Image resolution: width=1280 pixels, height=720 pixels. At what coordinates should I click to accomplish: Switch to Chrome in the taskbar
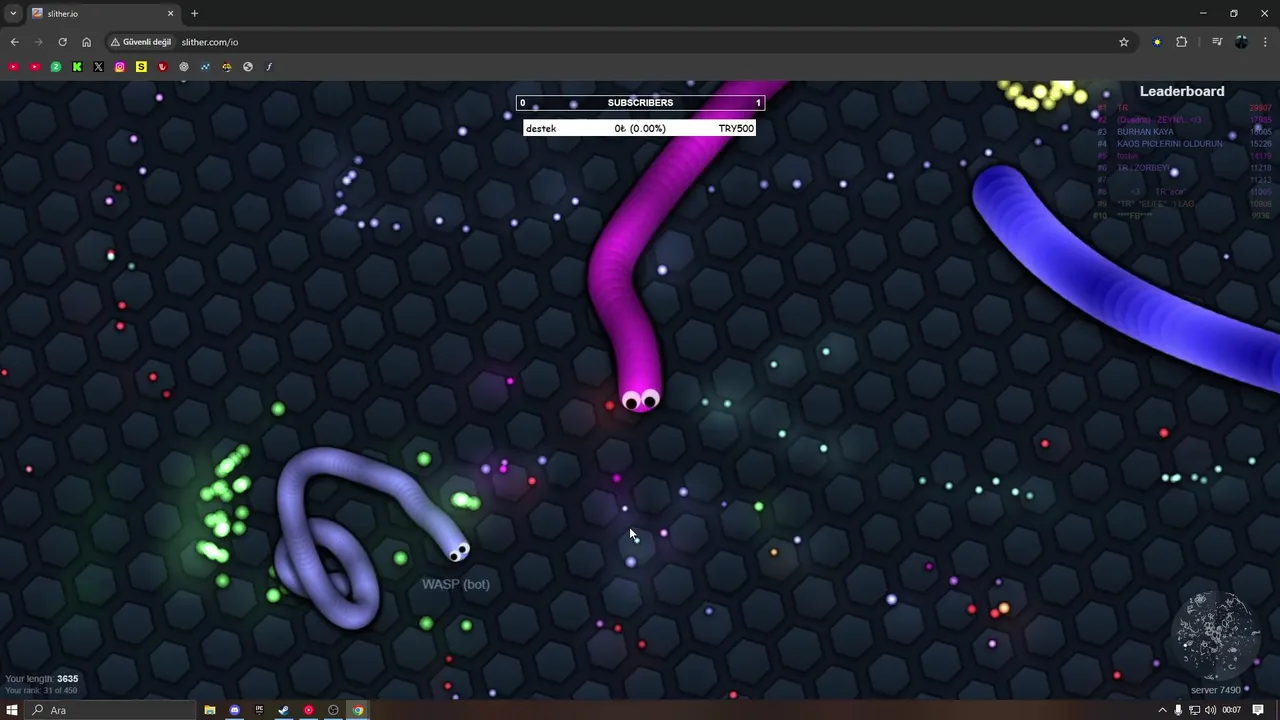[x=358, y=710]
